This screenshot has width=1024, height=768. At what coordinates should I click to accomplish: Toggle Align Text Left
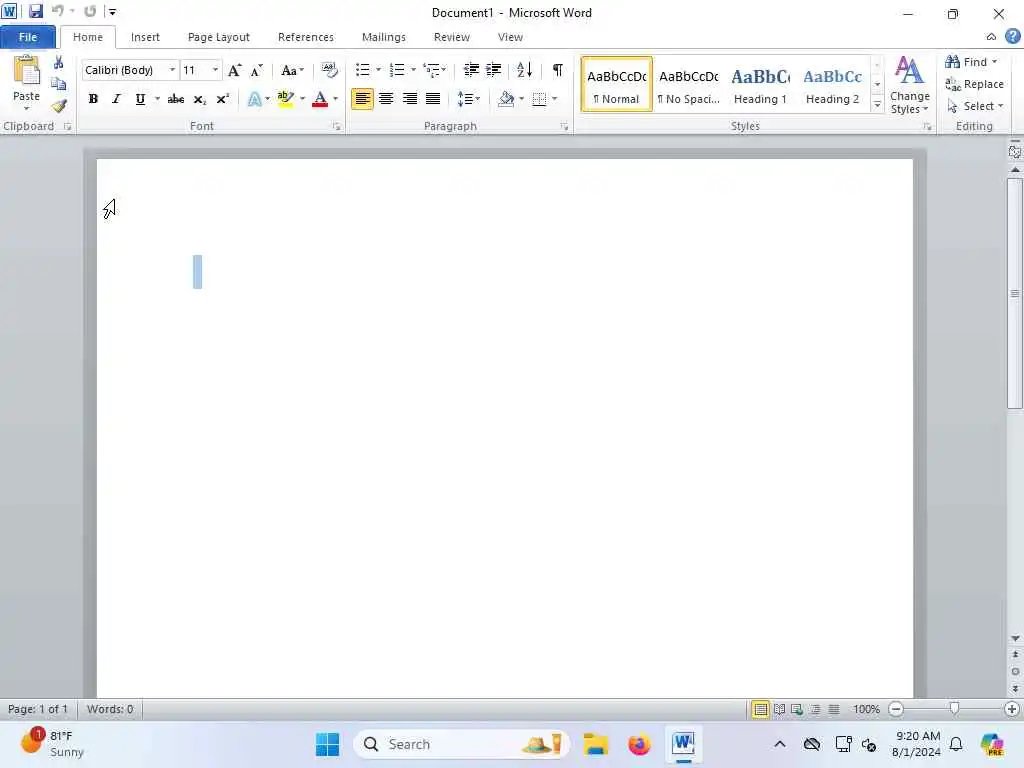pos(362,99)
